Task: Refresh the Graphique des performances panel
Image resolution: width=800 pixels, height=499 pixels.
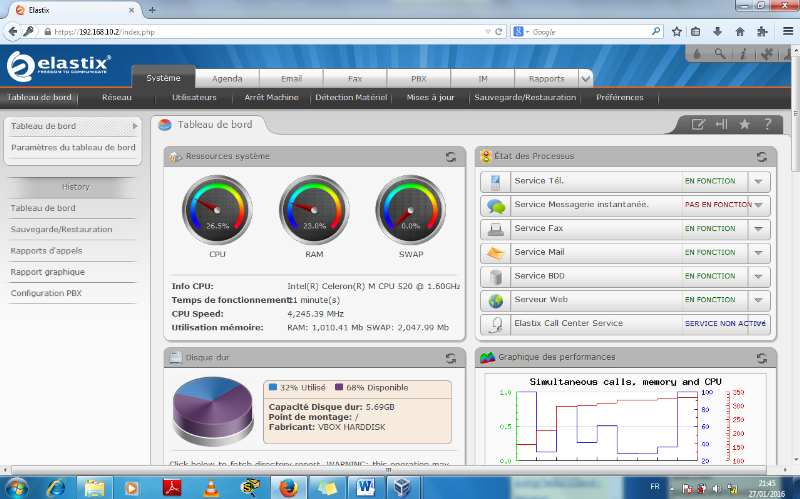Action: (x=762, y=357)
